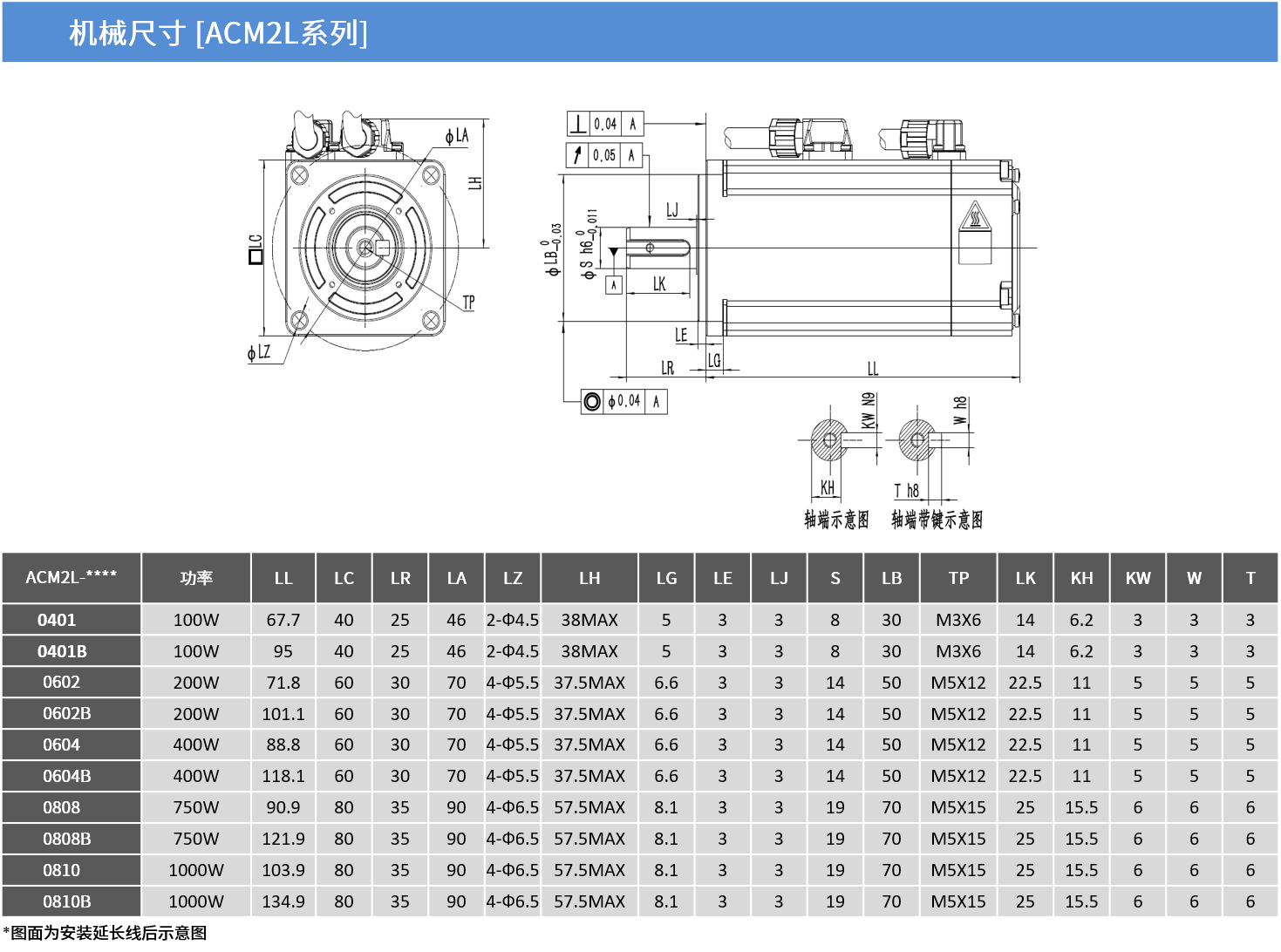Select the 功率 column header

point(196,577)
